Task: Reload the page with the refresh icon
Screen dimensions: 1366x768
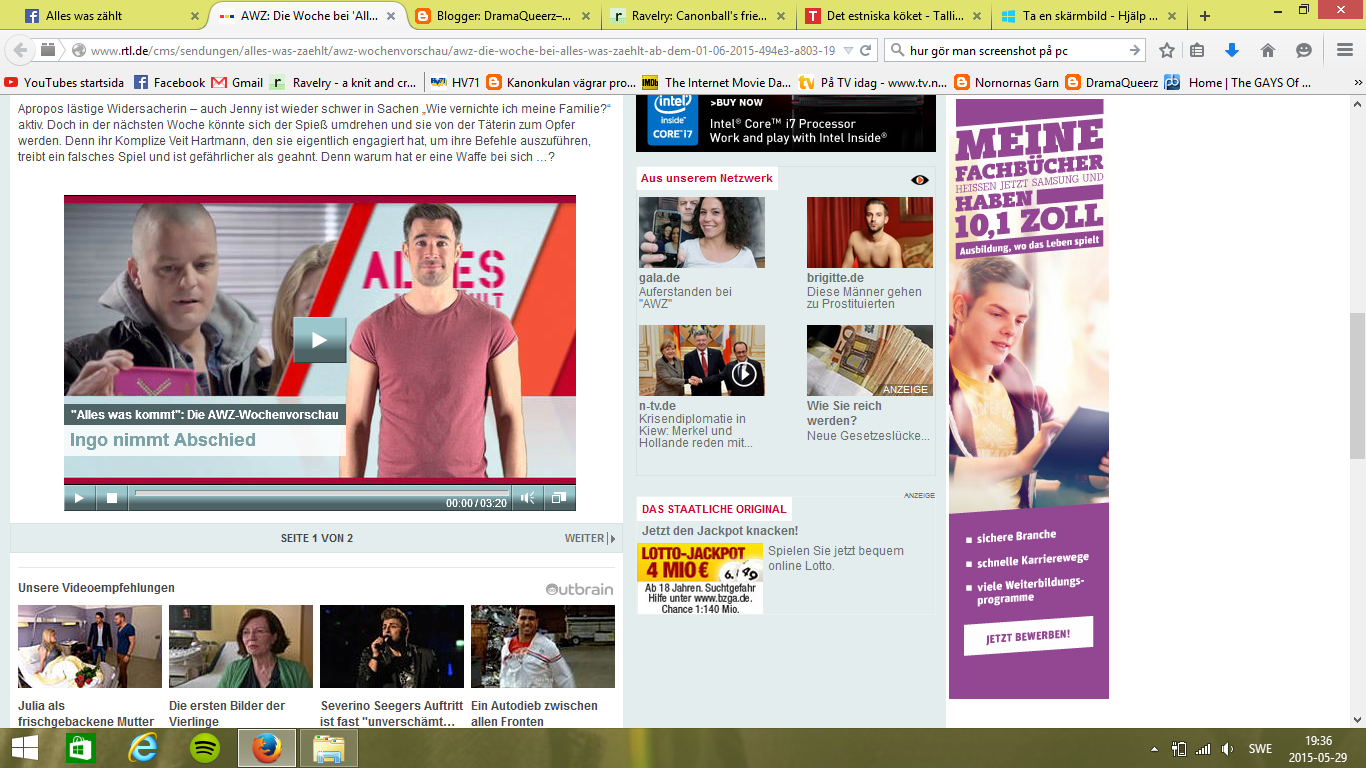Action: point(867,50)
